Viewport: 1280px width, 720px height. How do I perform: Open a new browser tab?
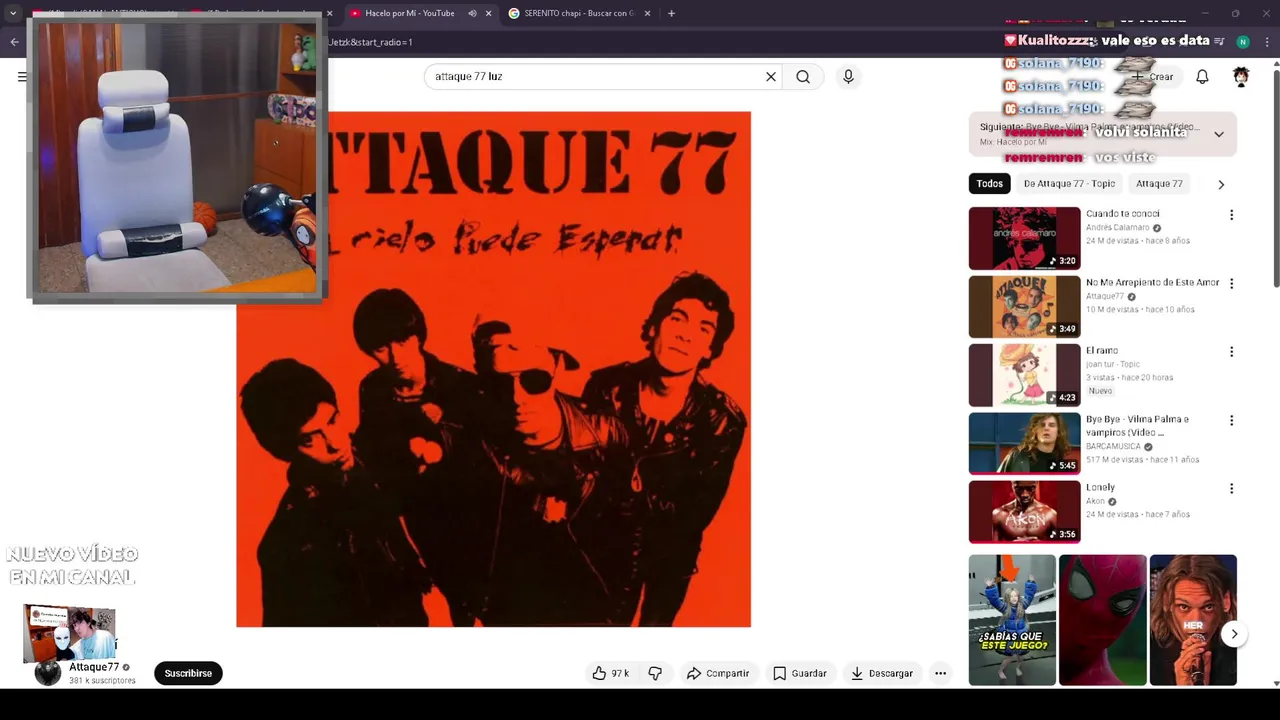pos(671,13)
